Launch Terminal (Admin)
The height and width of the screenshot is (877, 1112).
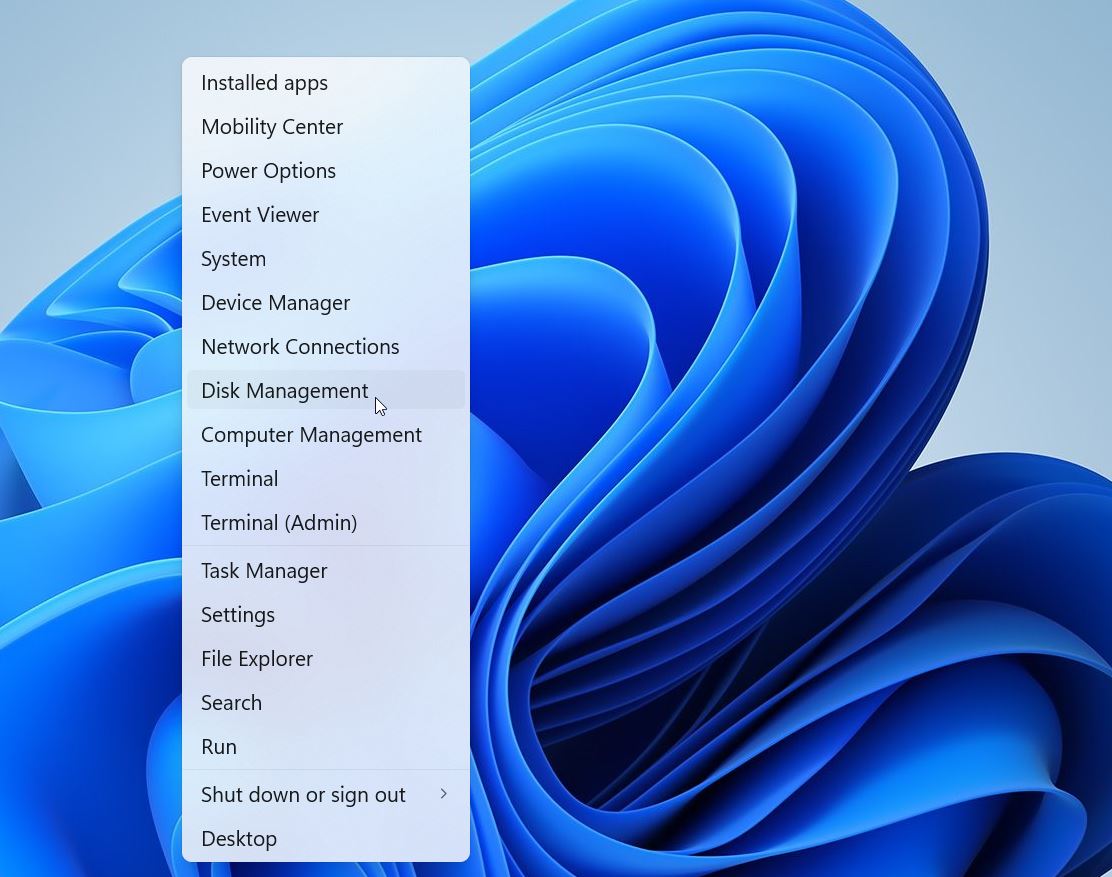(326, 523)
